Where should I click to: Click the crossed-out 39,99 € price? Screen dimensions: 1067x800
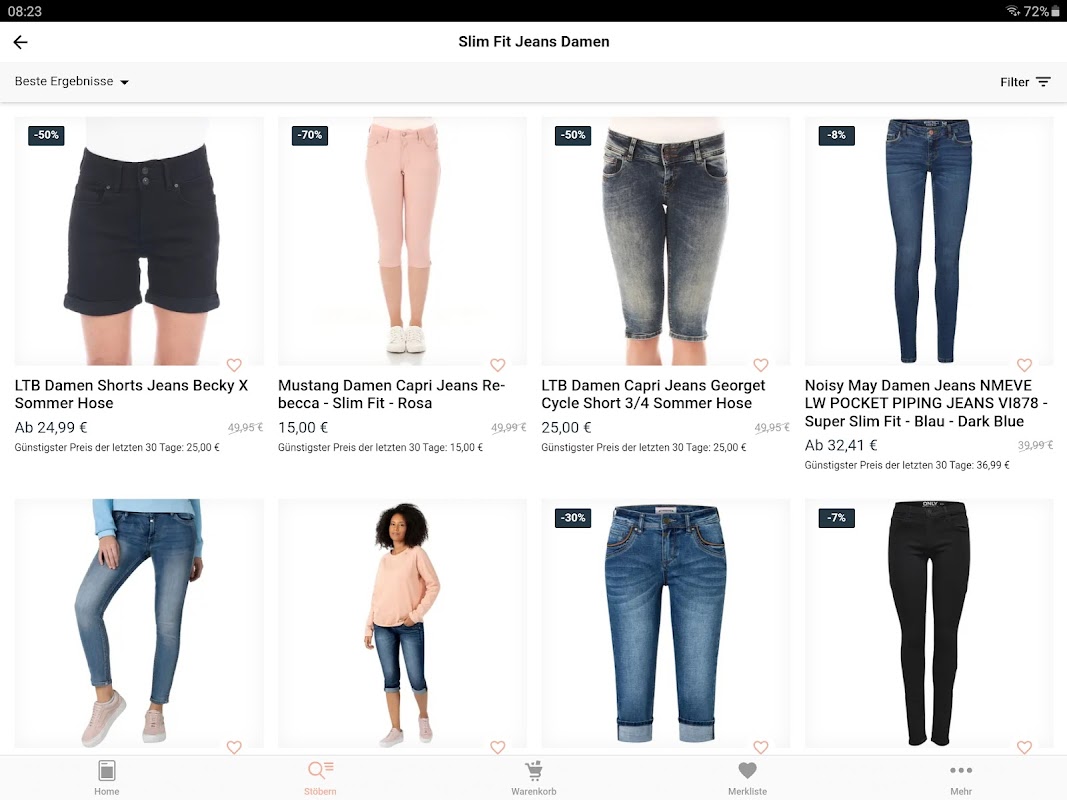click(x=1035, y=445)
